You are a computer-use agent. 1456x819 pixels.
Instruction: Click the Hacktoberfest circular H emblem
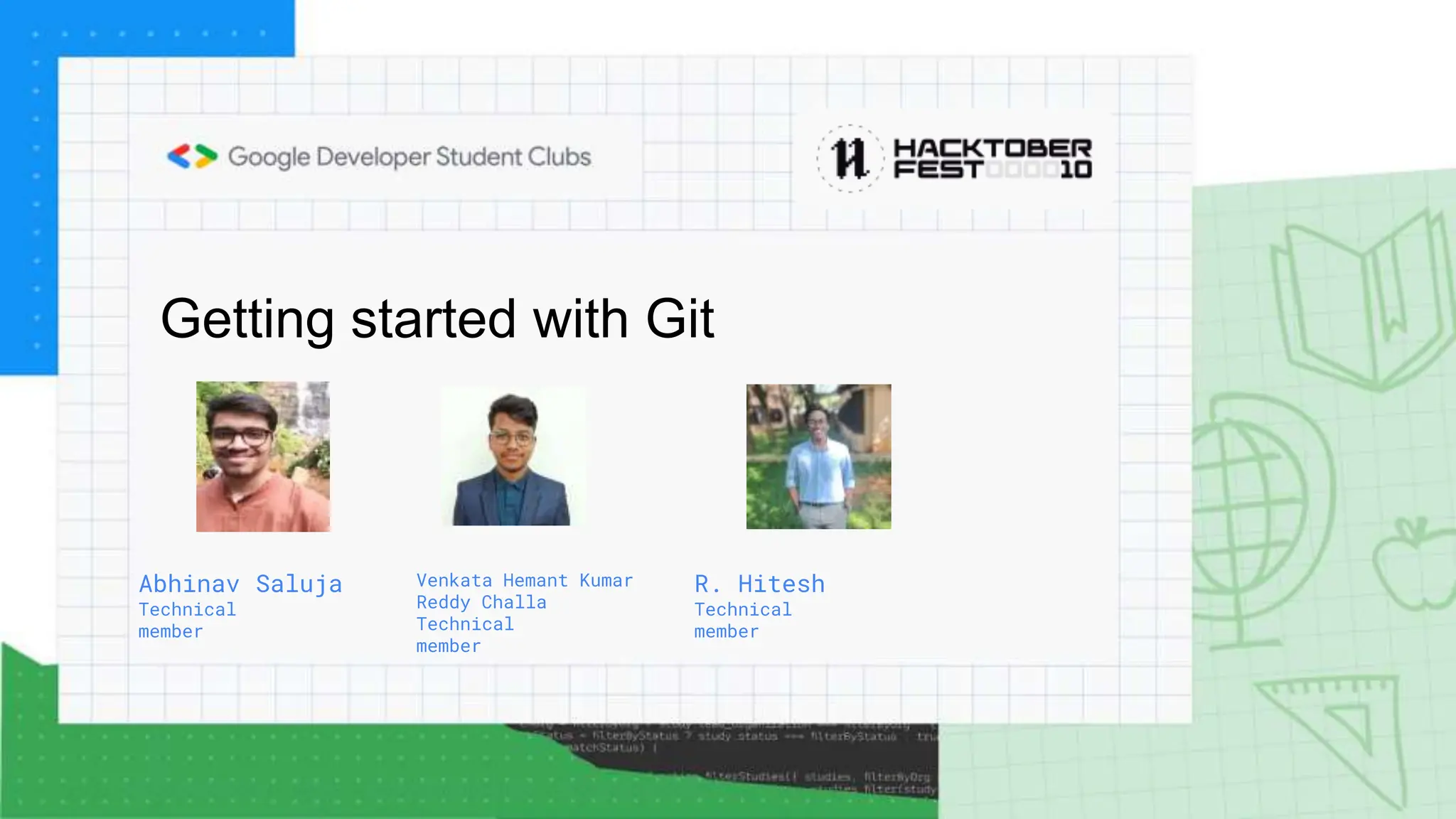[x=850, y=158]
